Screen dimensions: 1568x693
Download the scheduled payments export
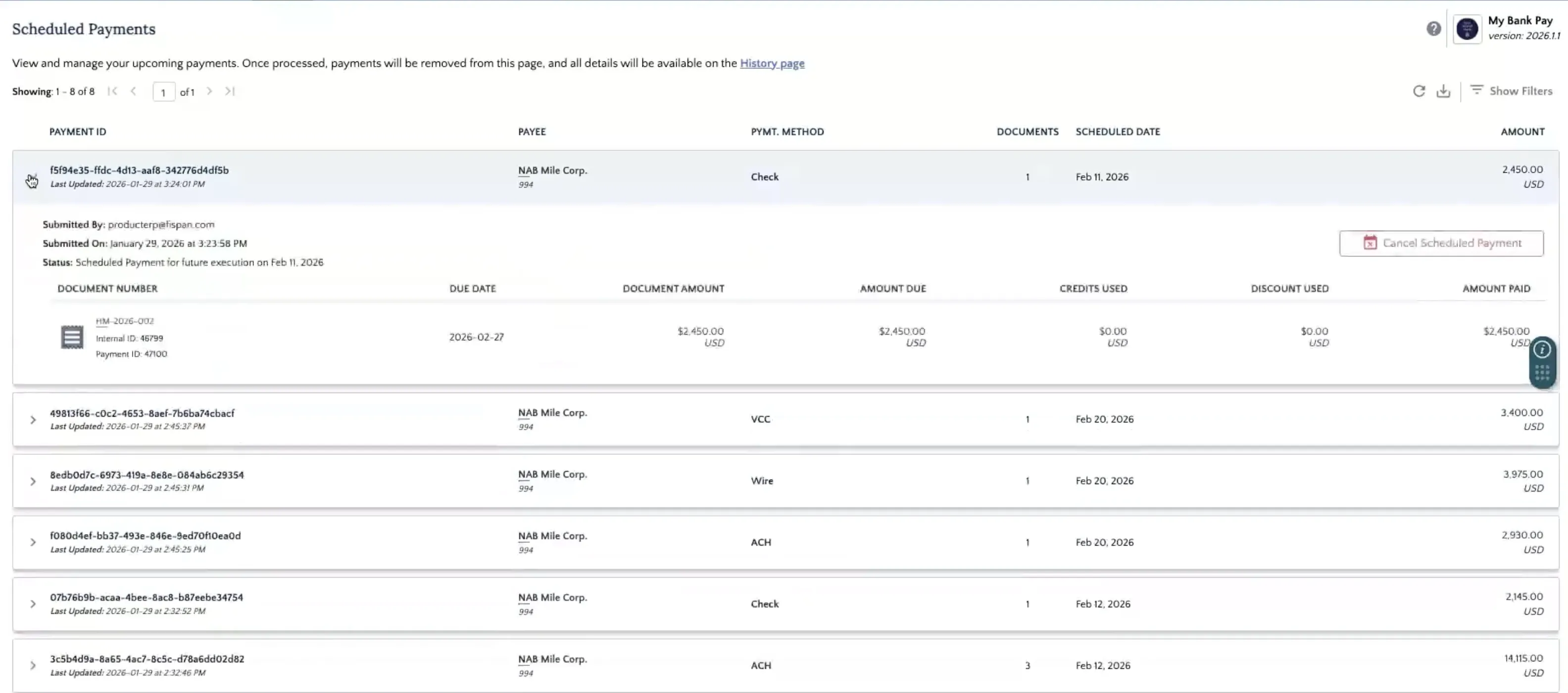tap(1443, 92)
